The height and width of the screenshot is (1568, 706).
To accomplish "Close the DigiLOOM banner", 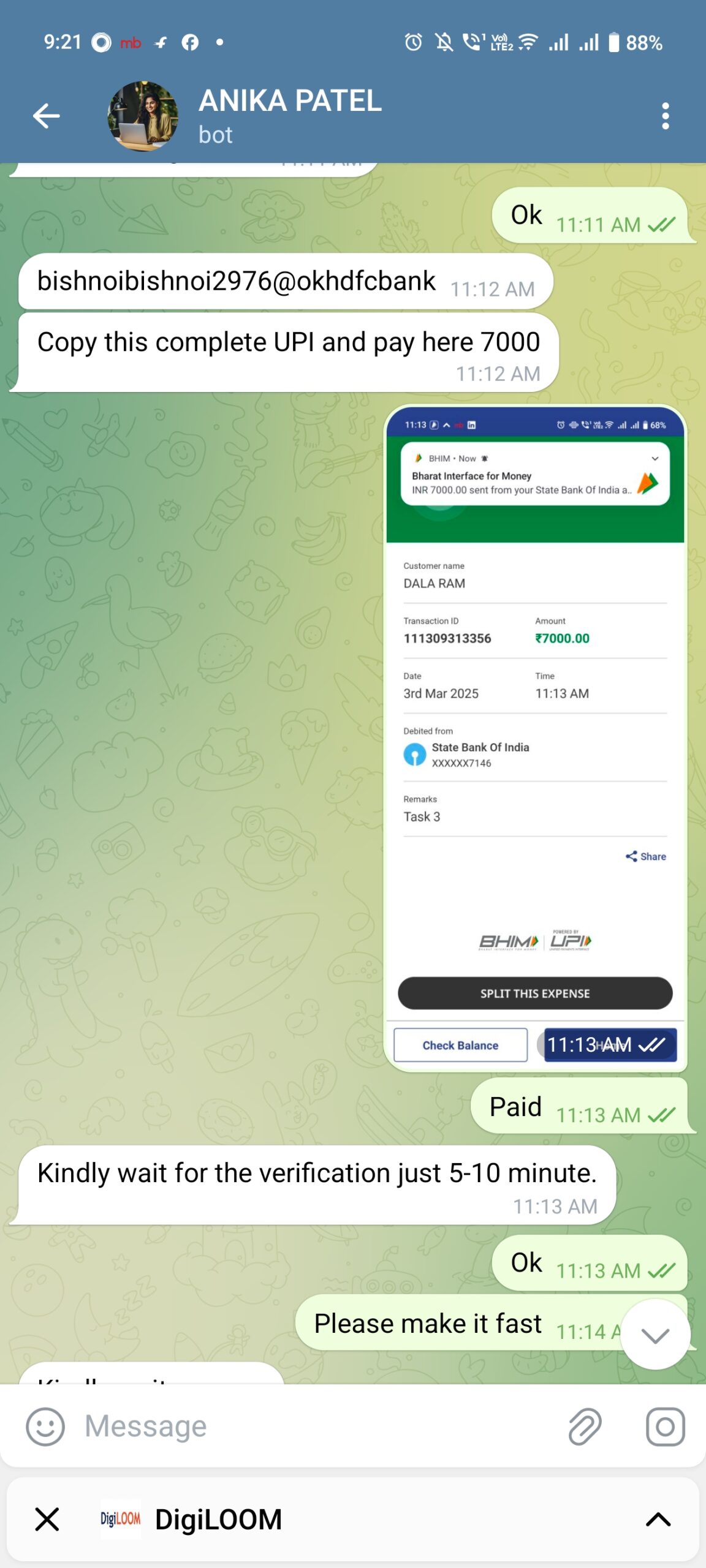I will click(x=47, y=1520).
